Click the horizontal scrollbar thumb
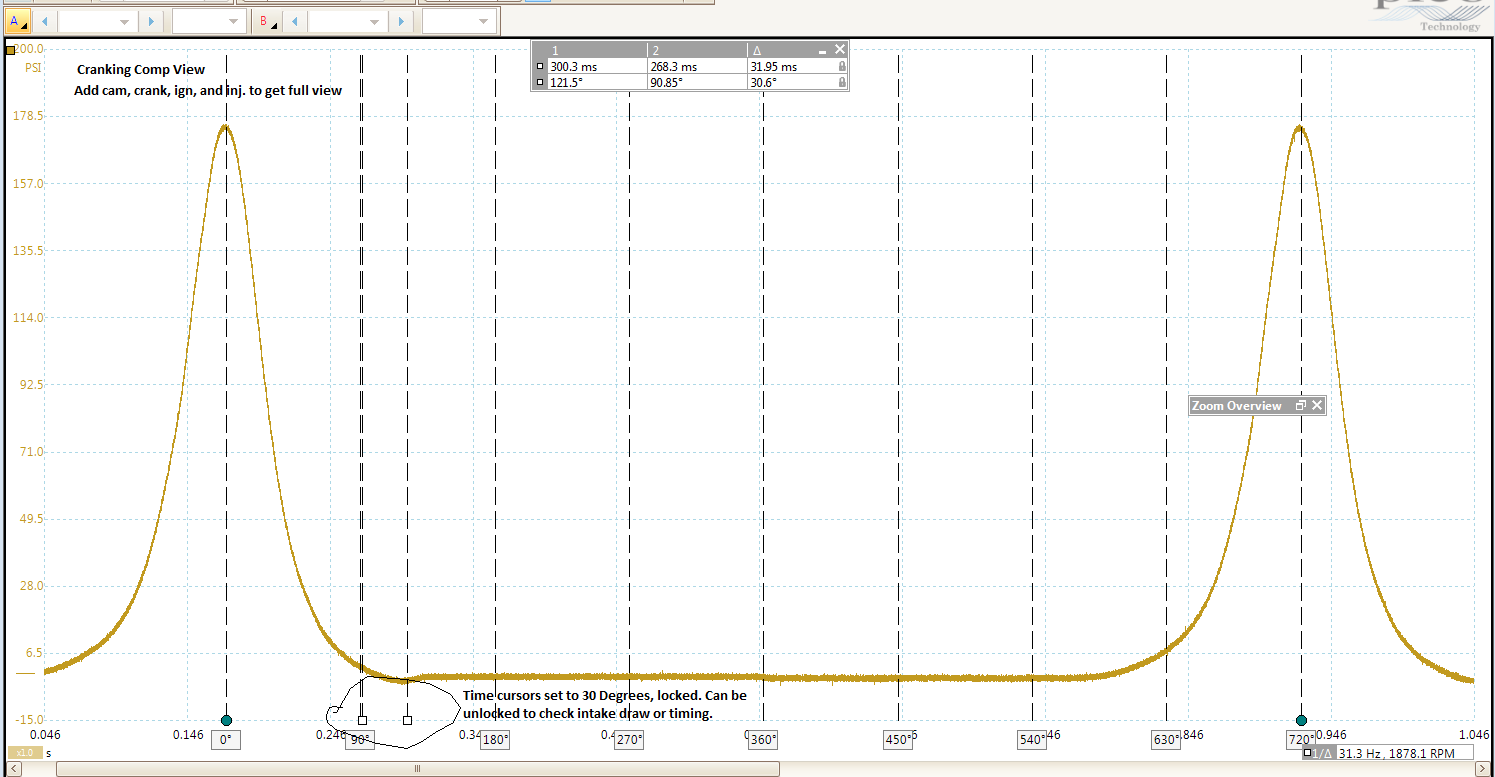Viewport: 1495px width, 777px height. tap(417, 769)
